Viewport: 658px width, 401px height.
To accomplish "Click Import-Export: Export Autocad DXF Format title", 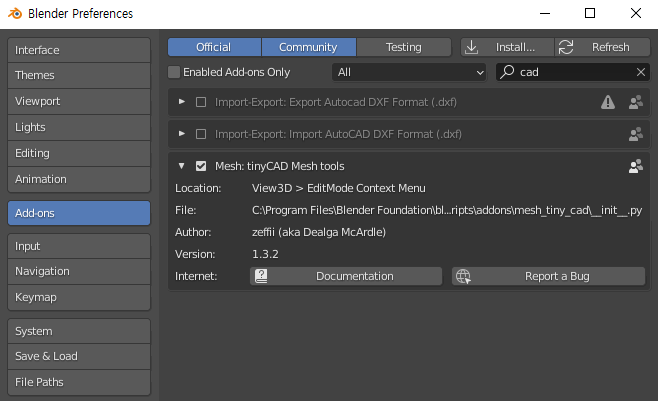I will (336, 102).
